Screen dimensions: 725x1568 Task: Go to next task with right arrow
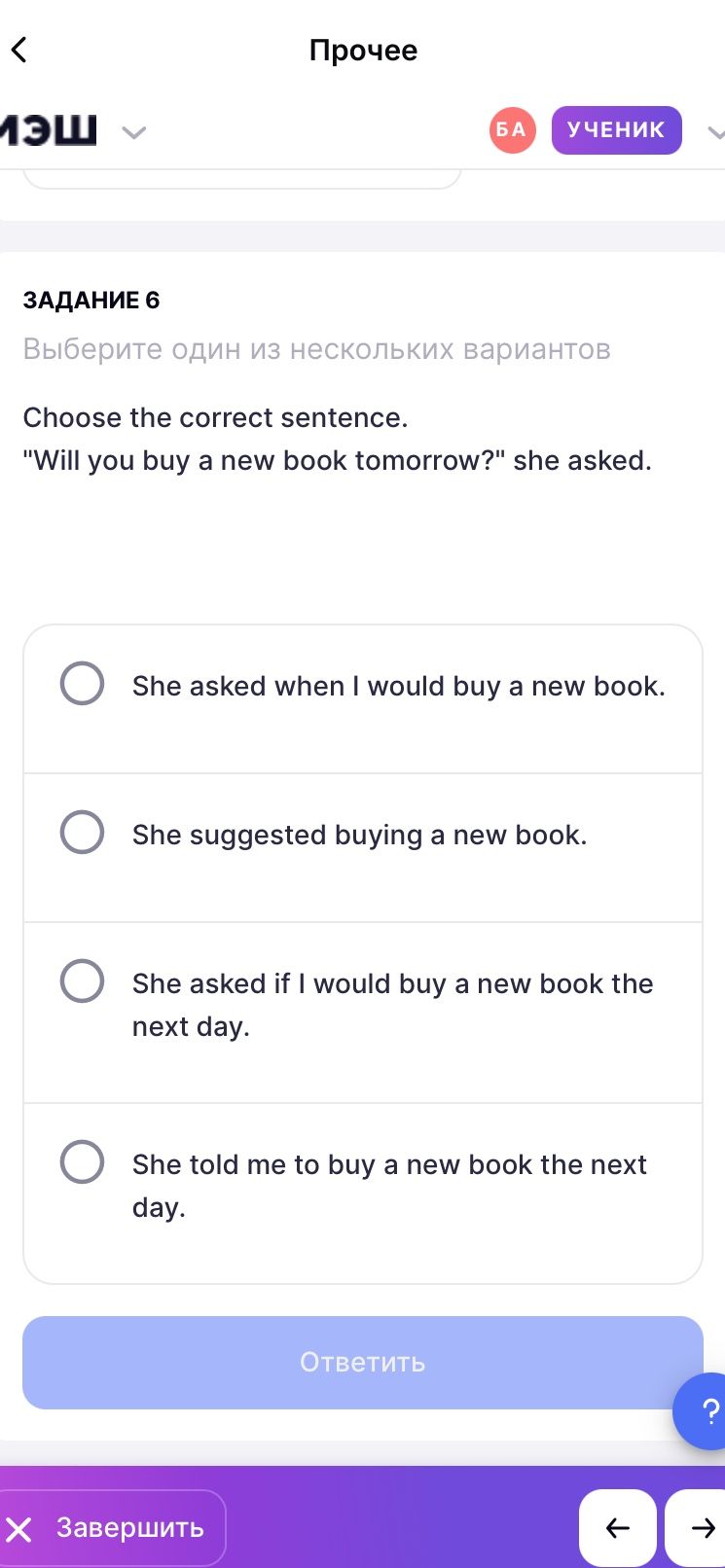(697, 1528)
